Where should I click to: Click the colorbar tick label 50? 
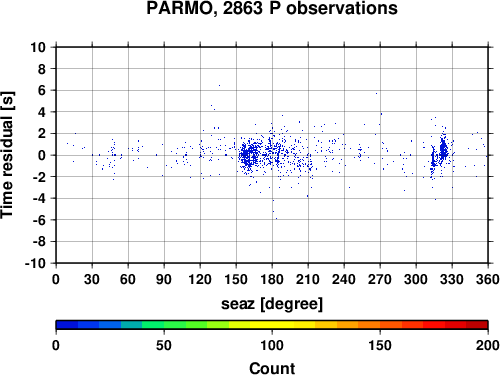pos(164,345)
